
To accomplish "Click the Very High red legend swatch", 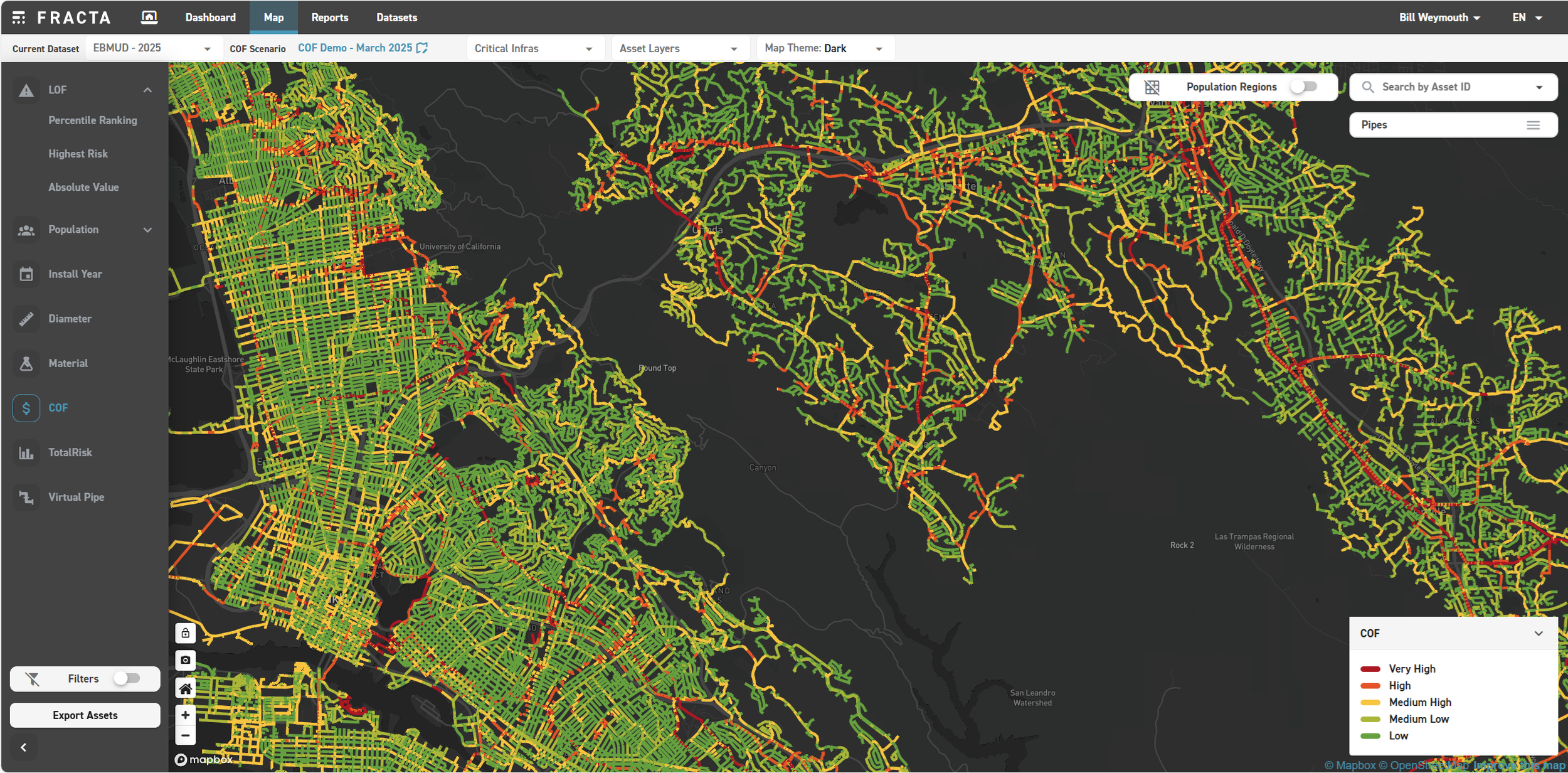I will coord(1370,669).
